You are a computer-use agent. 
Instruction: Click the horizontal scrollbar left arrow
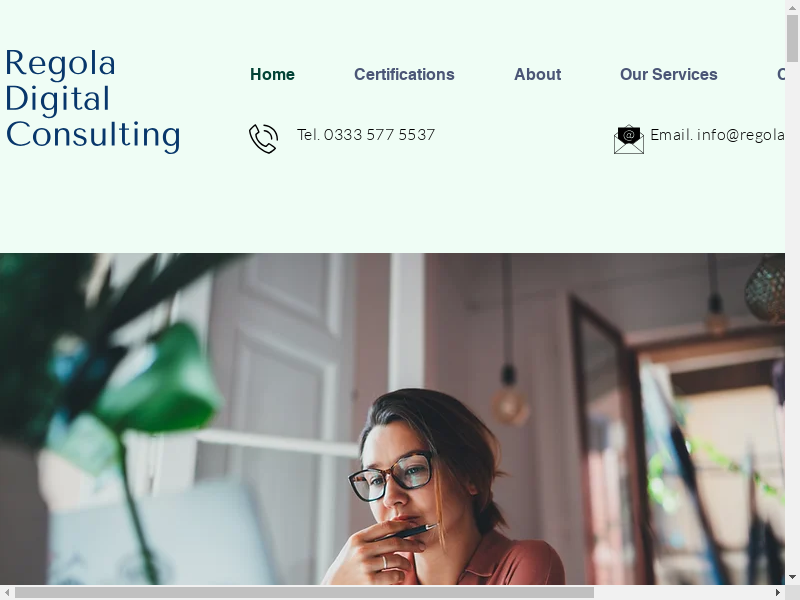[7, 592]
